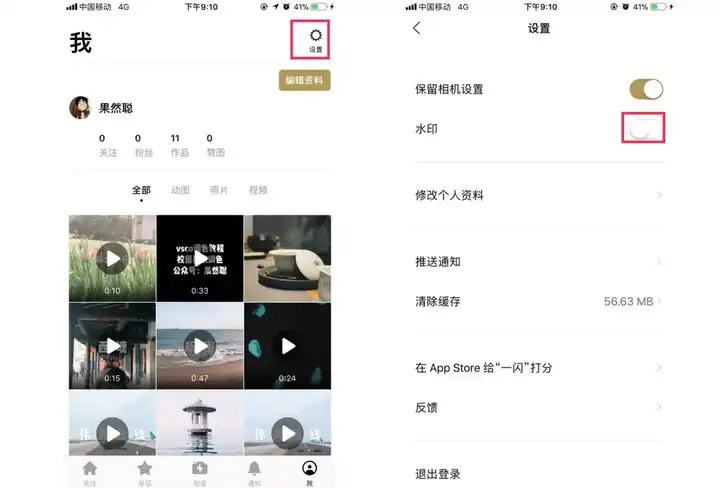
Task: Switch to the 动图 tab
Action: [x=180, y=190]
